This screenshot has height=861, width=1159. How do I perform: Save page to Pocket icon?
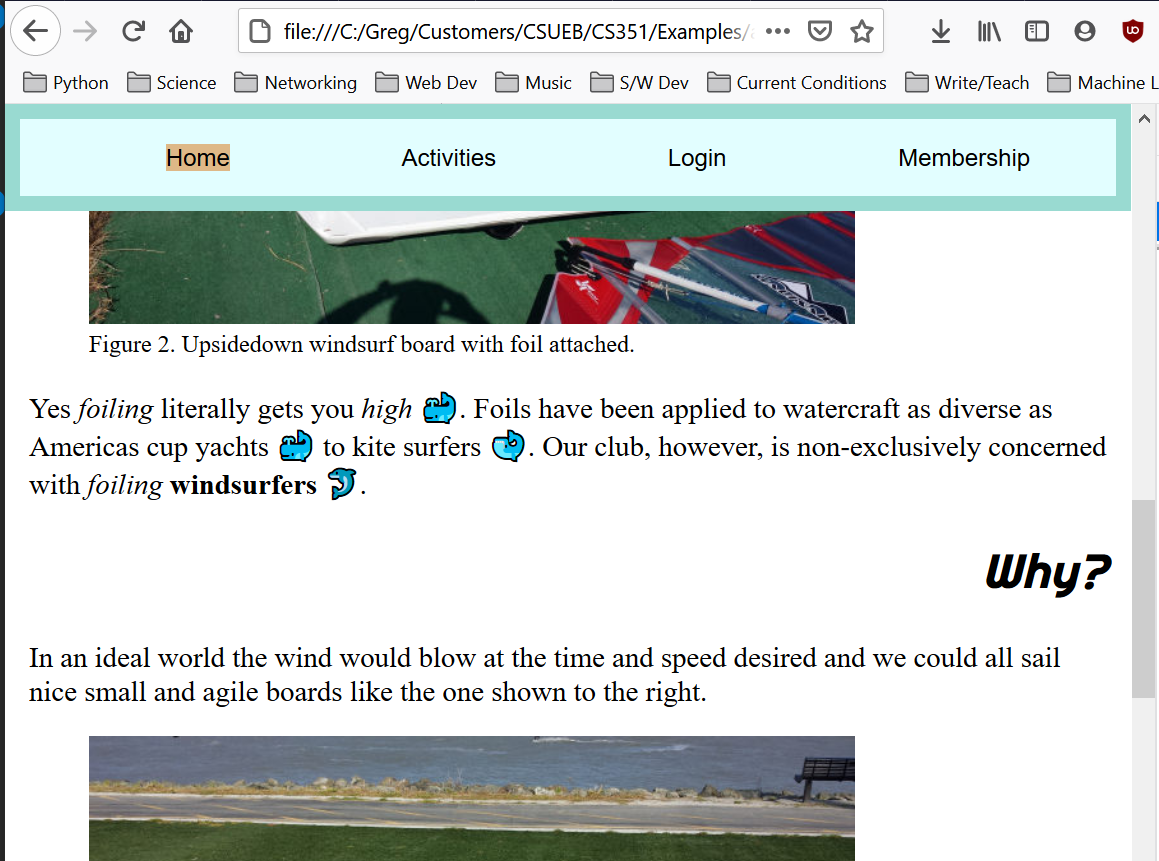tap(820, 31)
